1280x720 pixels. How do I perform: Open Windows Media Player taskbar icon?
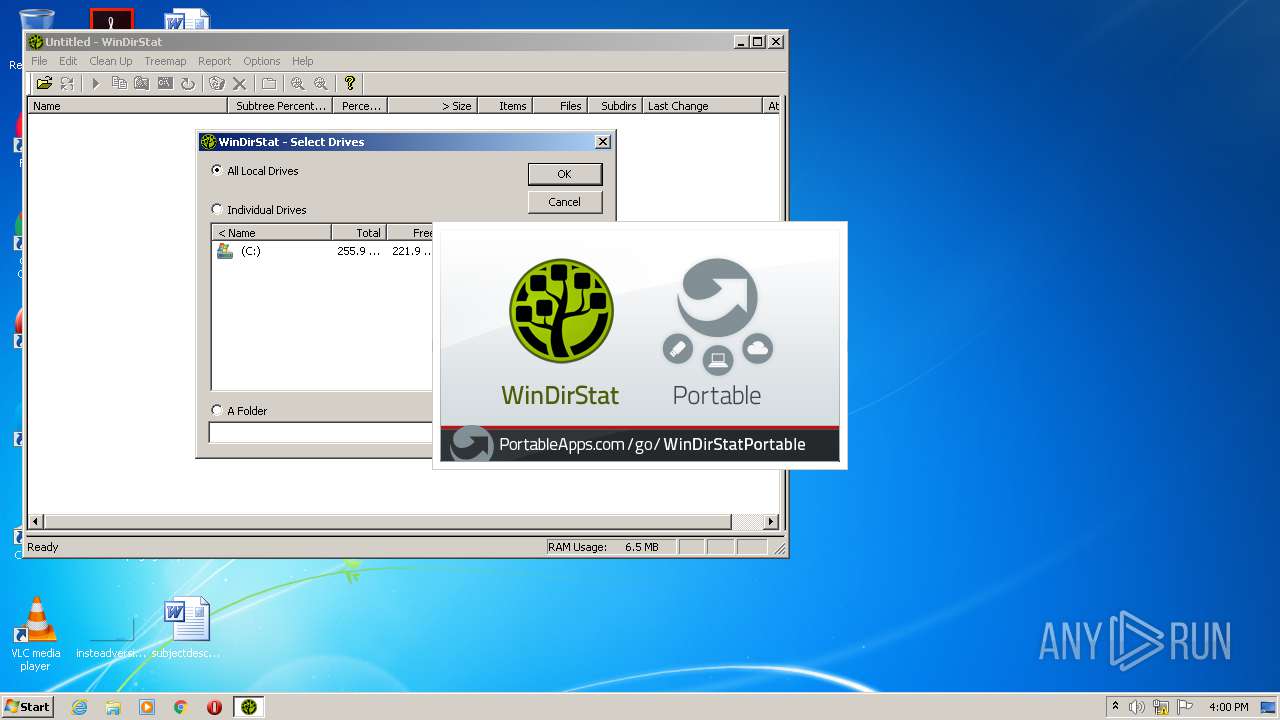pyautogui.click(x=147, y=707)
